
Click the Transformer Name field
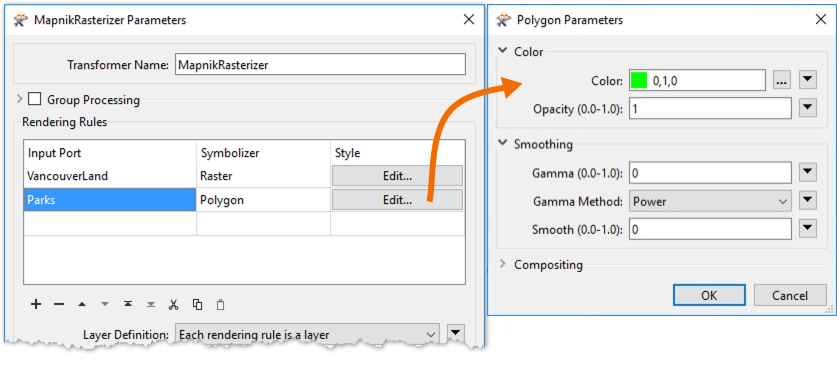(320, 65)
